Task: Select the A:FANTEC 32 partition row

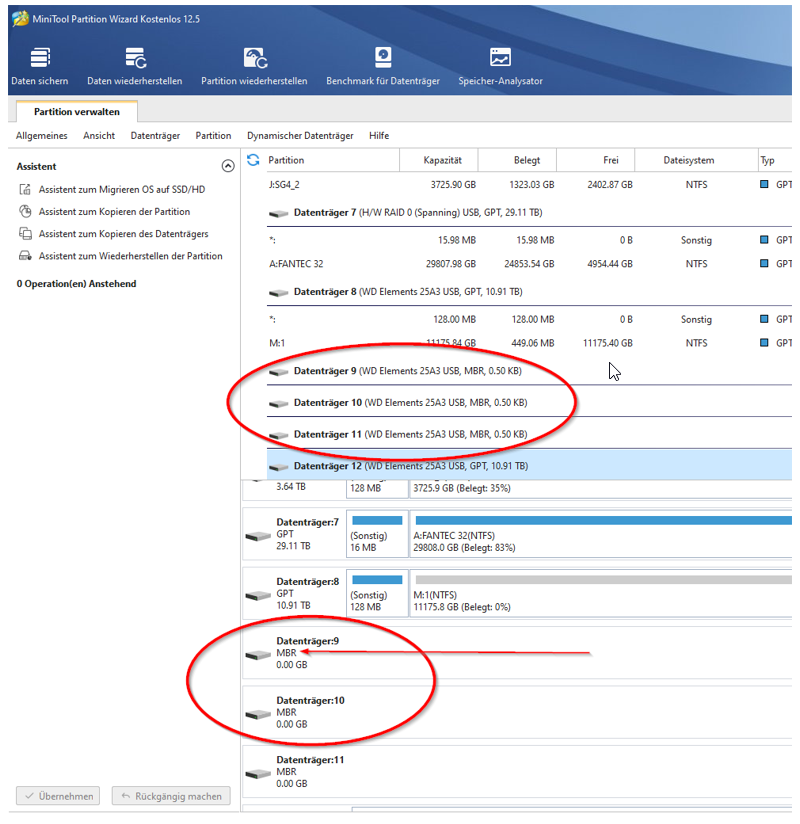Action: tap(529, 263)
